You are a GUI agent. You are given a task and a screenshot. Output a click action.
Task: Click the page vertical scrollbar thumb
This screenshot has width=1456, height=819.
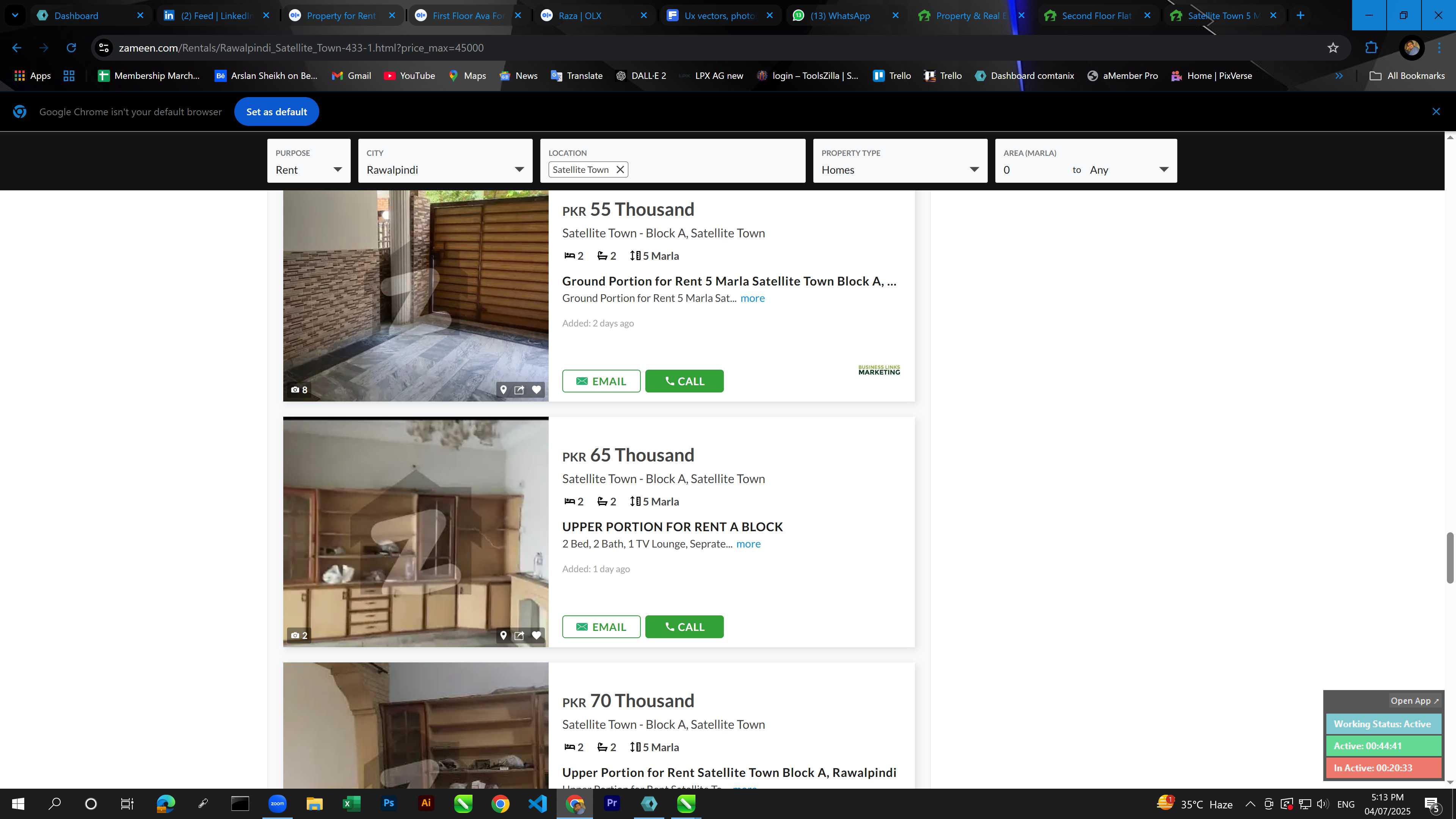click(x=1450, y=557)
